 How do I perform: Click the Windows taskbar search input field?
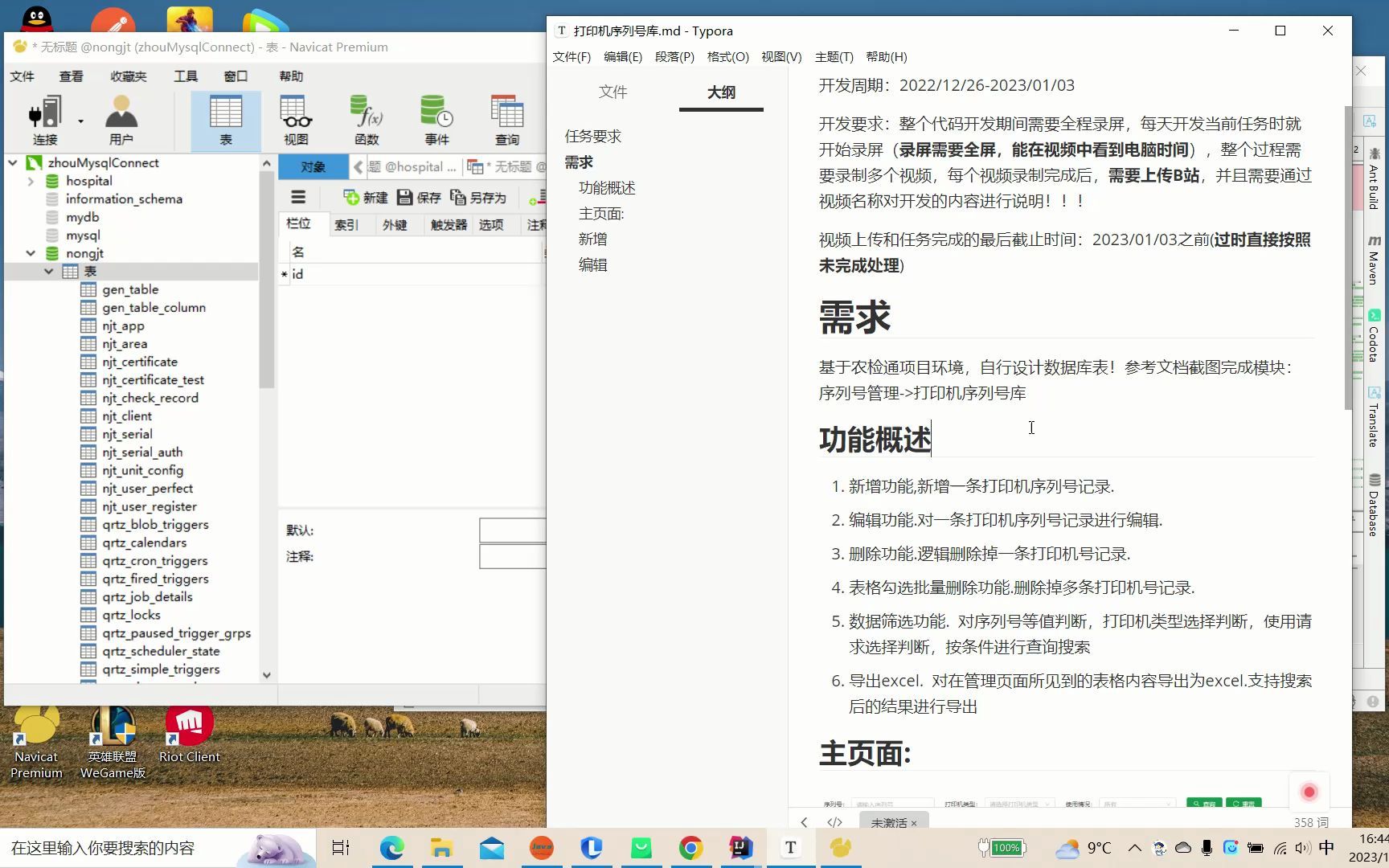(x=121, y=847)
